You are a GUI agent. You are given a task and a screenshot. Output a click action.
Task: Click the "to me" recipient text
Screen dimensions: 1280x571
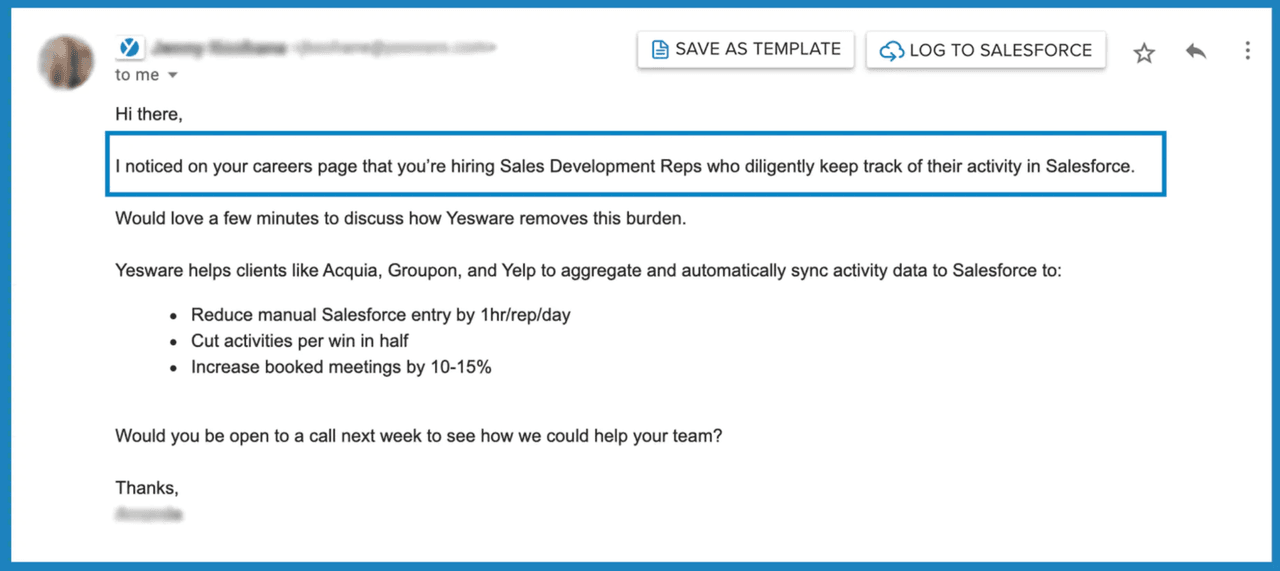point(137,75)
